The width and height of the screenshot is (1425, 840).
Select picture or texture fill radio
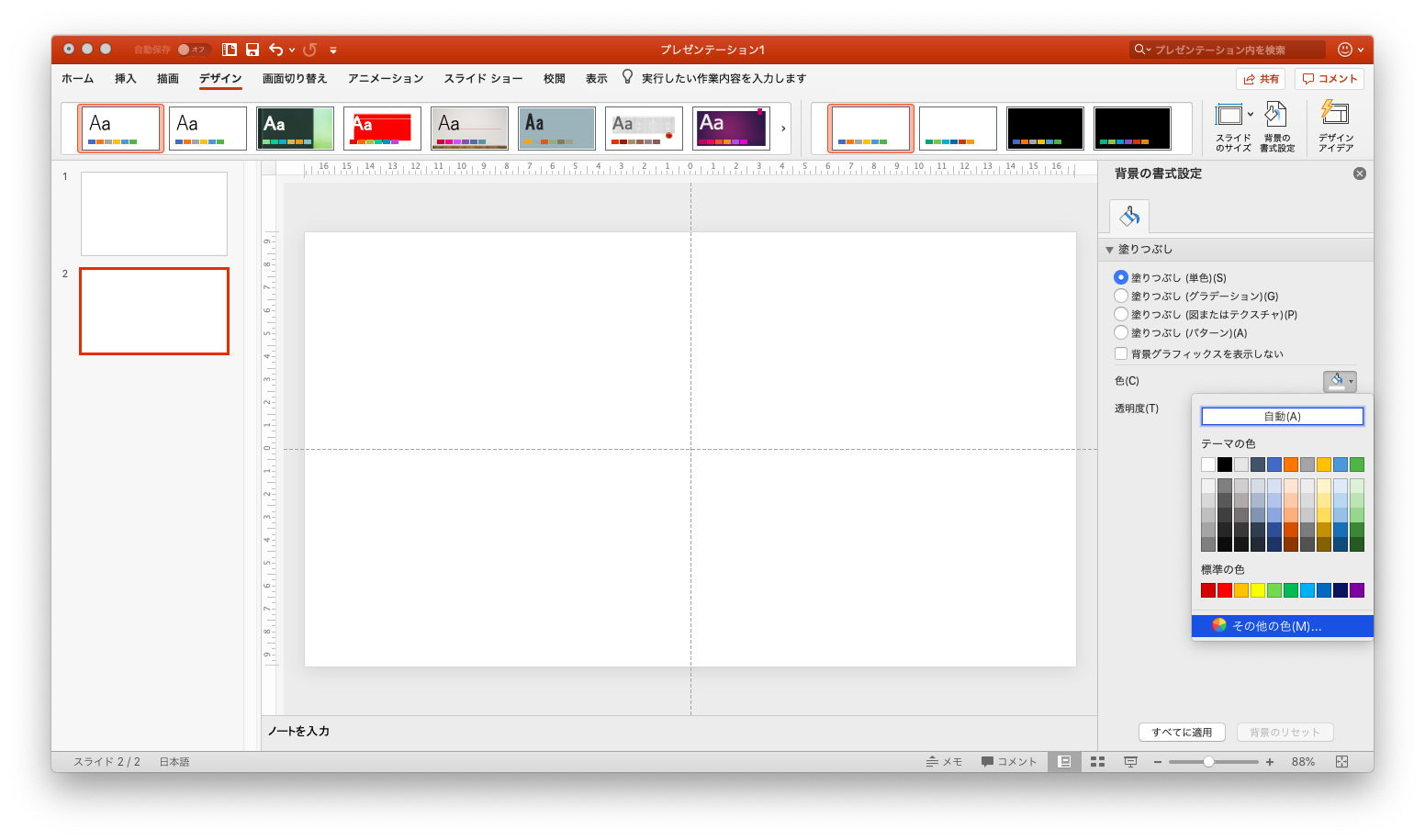pyautogui.click(x=1120, y=314)
